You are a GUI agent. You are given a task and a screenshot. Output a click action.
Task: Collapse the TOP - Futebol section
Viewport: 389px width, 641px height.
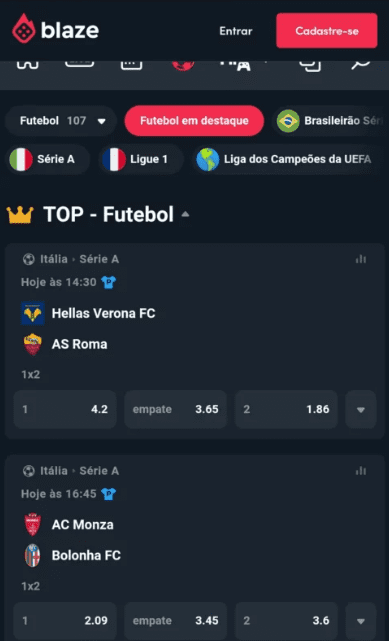point(185,214)
